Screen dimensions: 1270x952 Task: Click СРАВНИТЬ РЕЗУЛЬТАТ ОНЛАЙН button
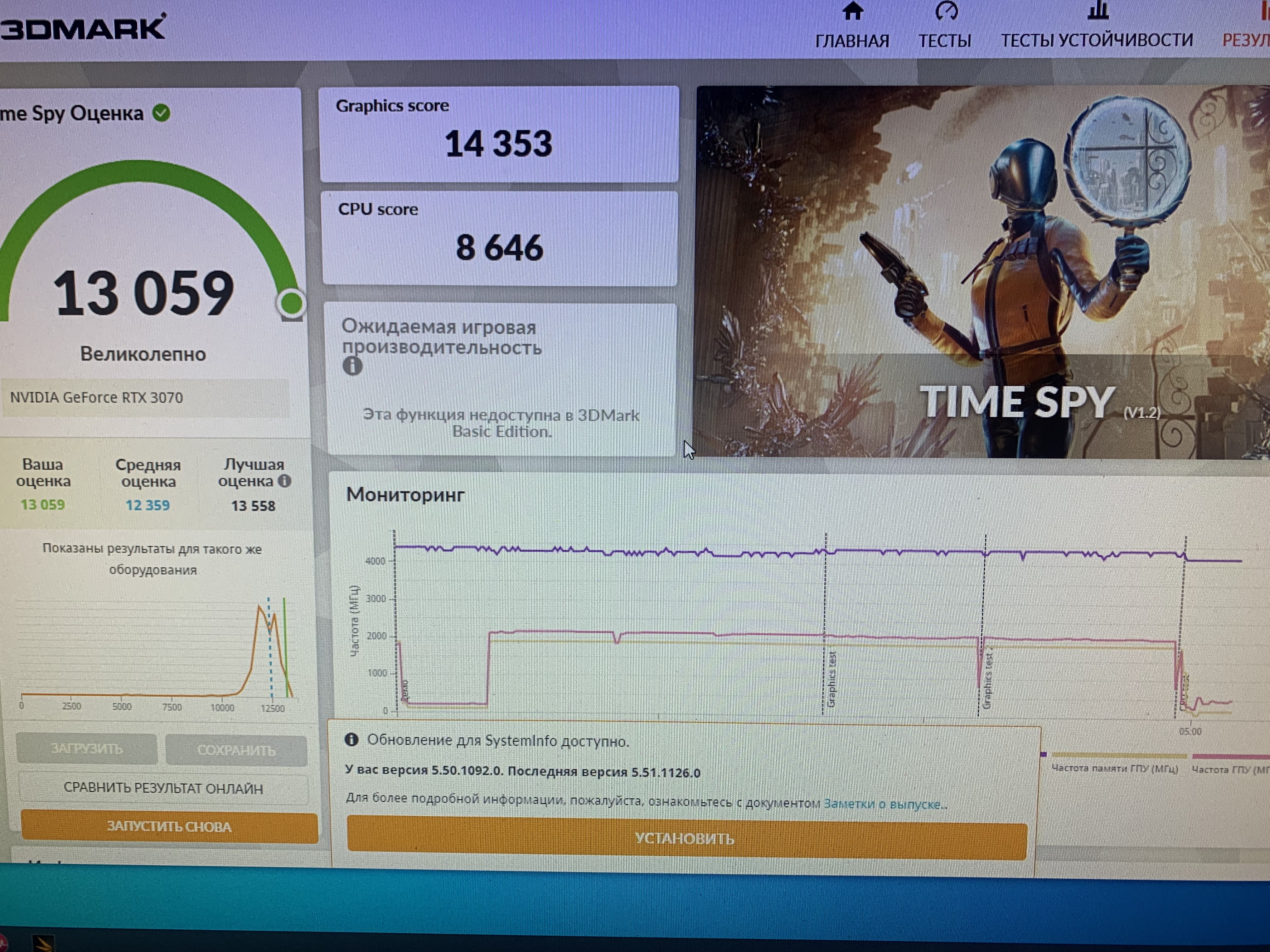163,789
